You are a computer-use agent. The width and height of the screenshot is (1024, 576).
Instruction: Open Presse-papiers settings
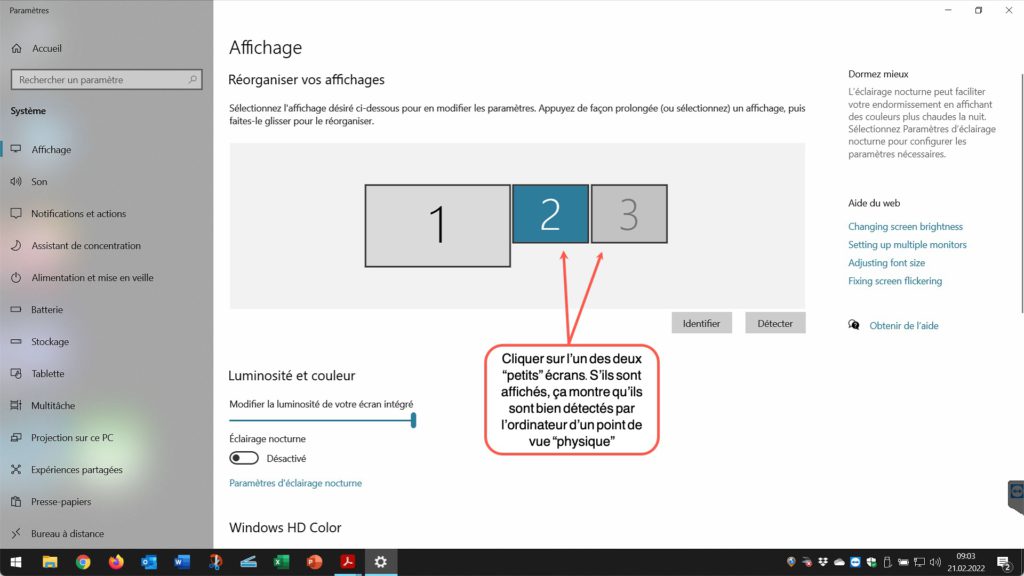(x=60, y=502)
